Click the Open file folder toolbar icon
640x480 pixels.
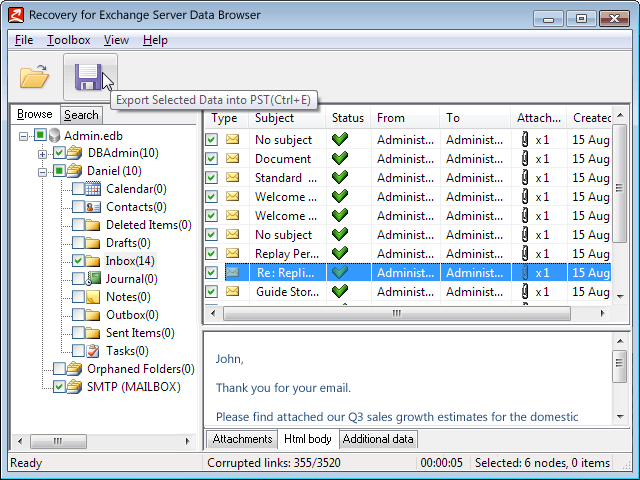tap(34, 77)
